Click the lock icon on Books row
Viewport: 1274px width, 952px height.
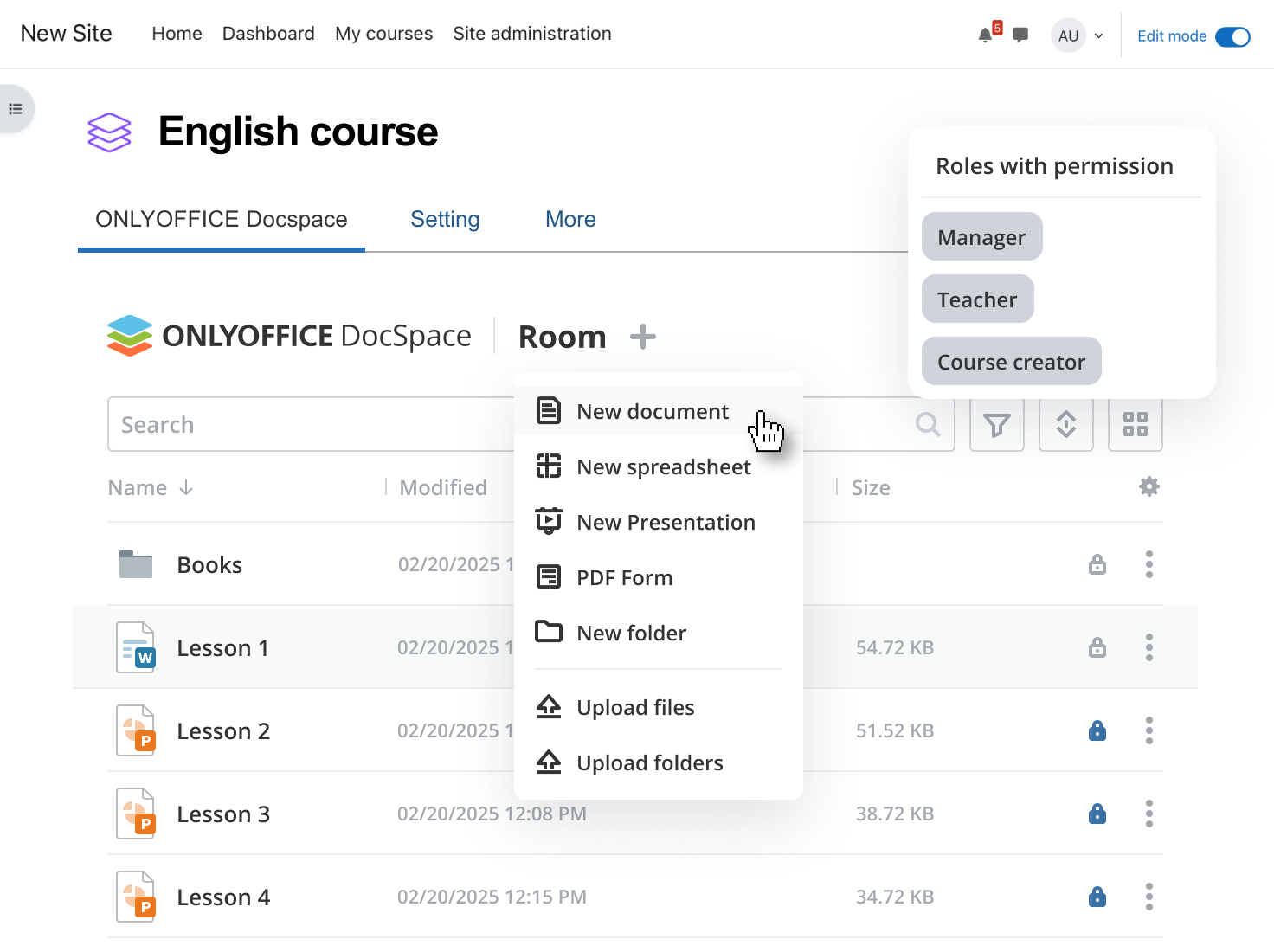pyautogui.click(x=1097, y=564)
